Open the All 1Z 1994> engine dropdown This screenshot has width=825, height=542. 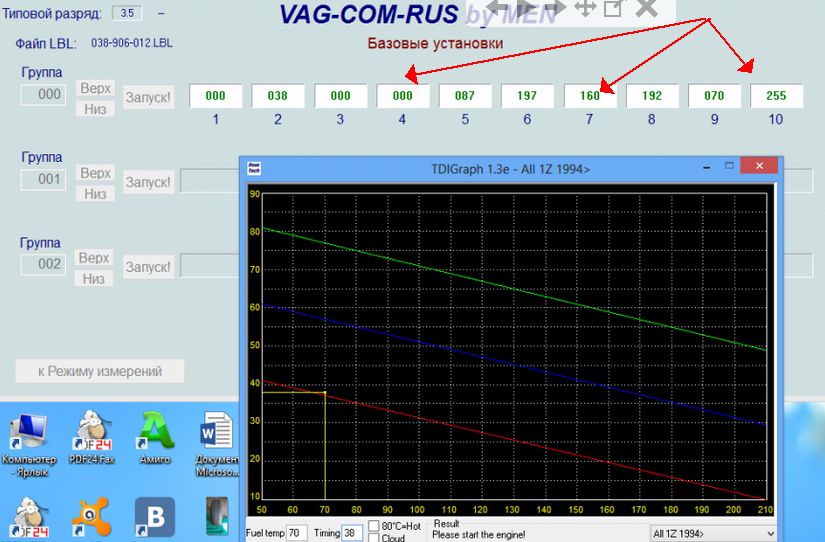(x=713, y=533)
